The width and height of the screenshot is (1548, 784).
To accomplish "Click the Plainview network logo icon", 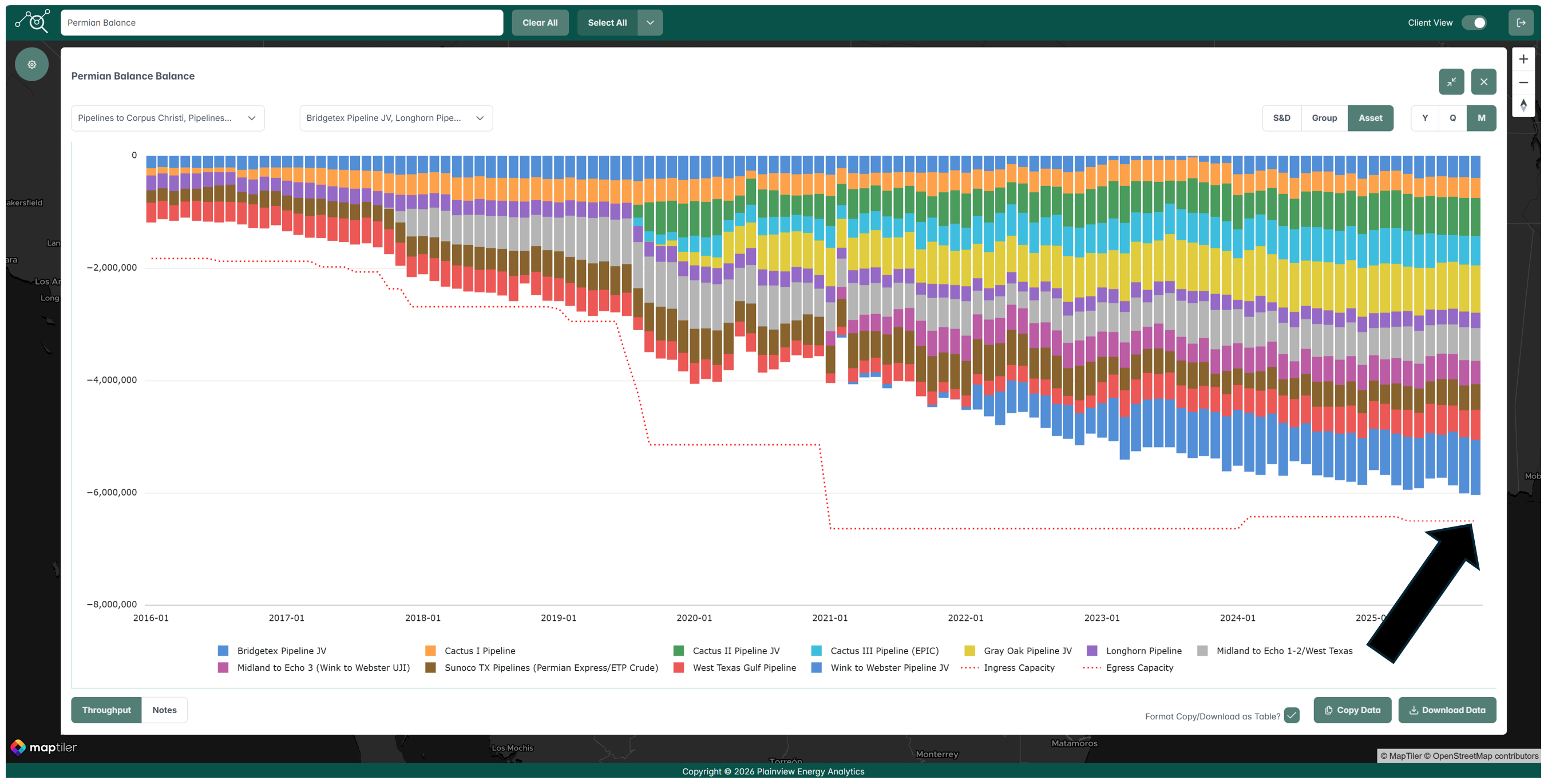I will click(x=33, y=22).
